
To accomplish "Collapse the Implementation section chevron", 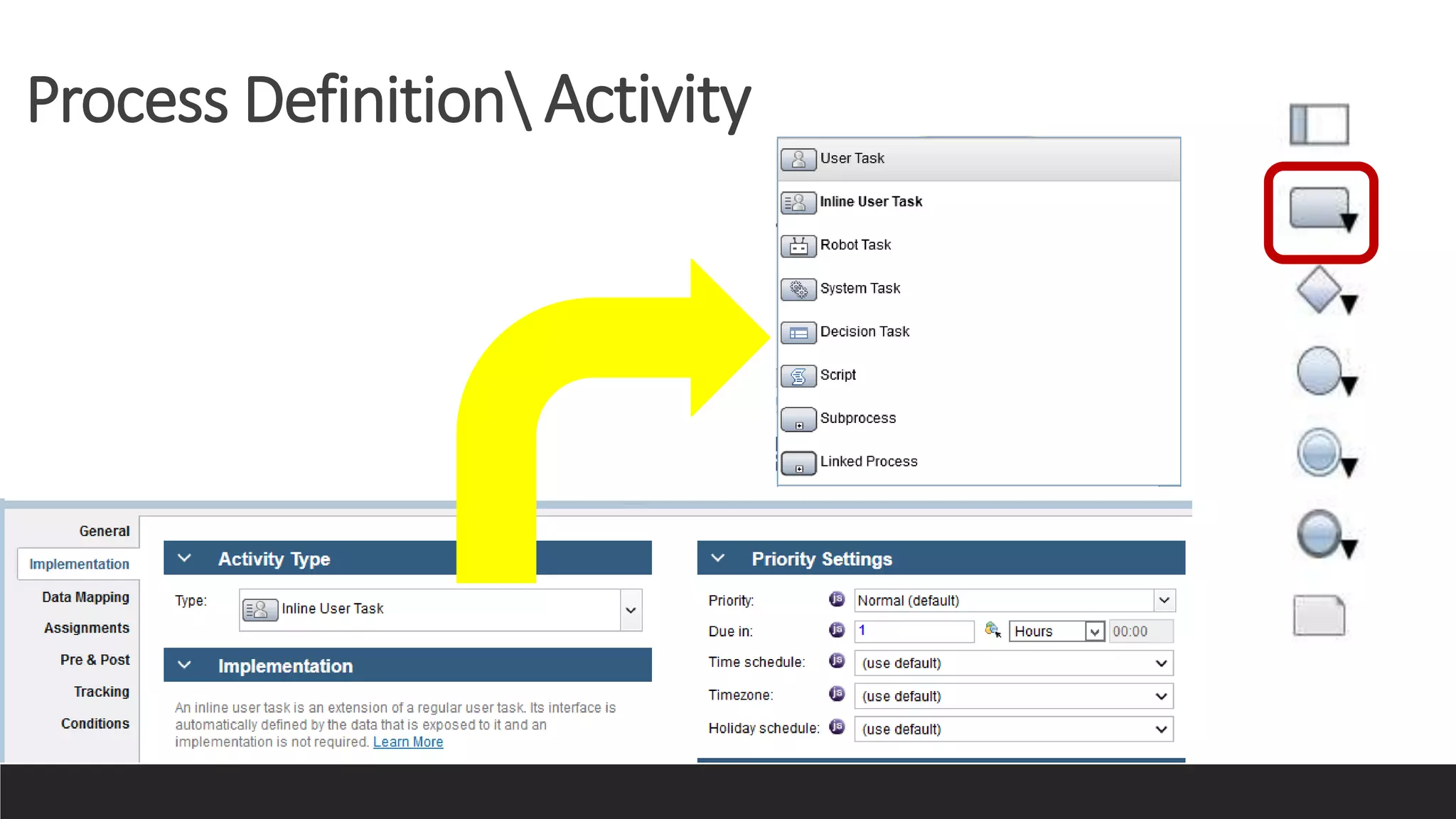I will point(184,665).
